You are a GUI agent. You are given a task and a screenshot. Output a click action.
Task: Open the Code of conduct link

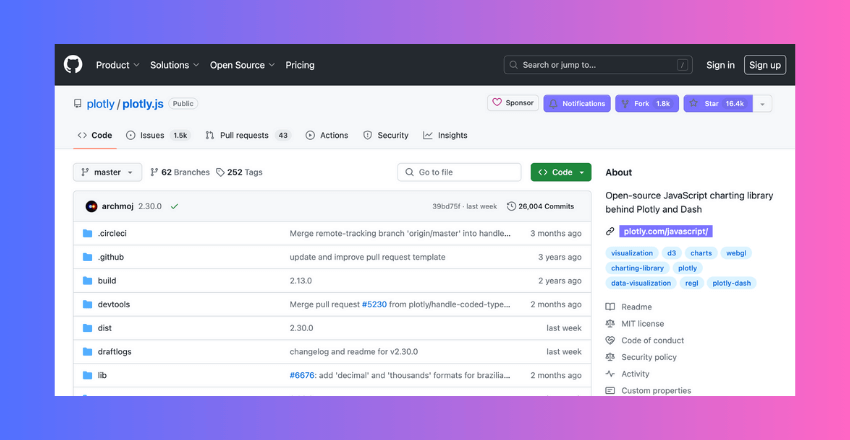click(653, 341)
